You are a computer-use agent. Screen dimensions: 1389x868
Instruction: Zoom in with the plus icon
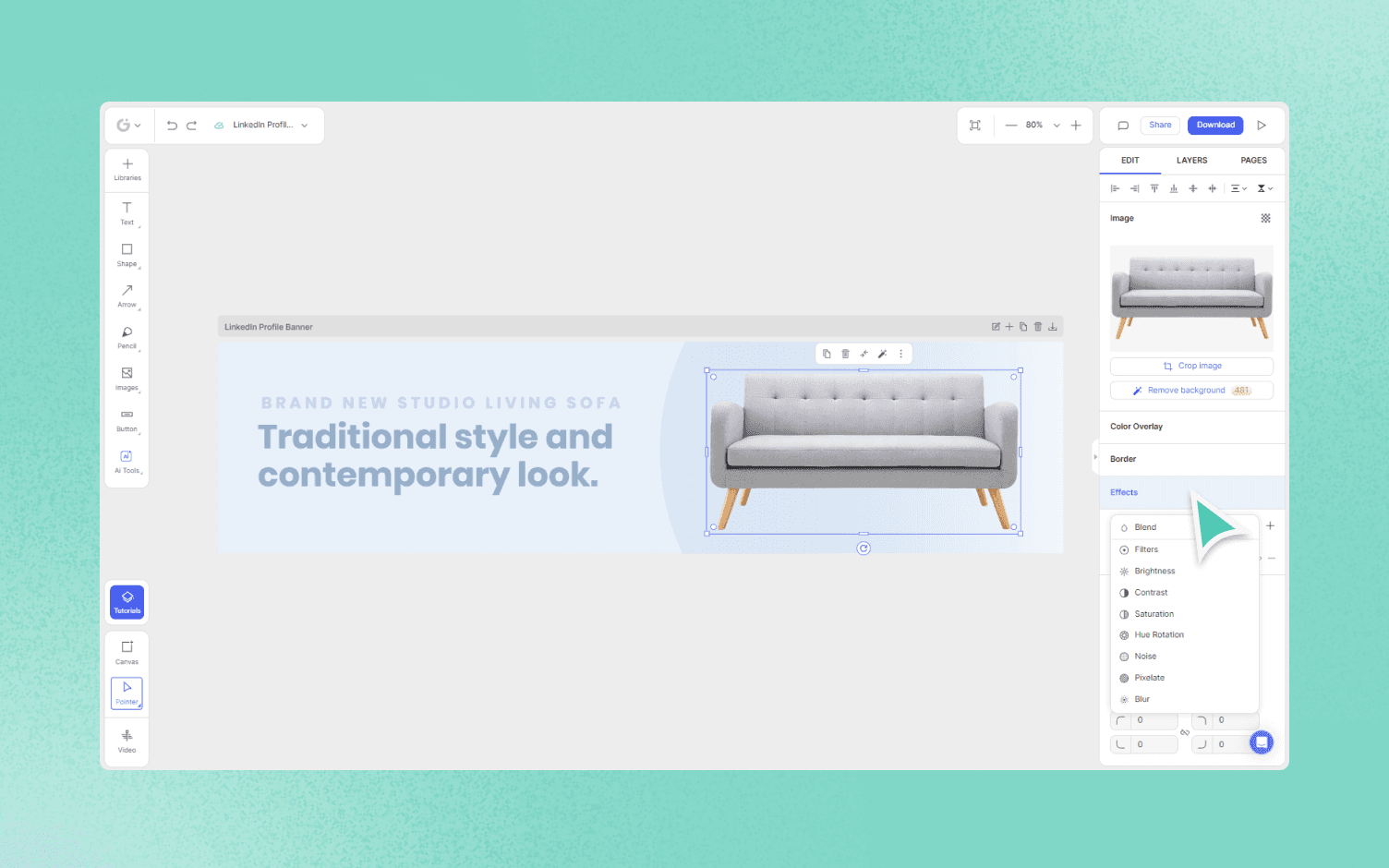tap(1076, 126)
